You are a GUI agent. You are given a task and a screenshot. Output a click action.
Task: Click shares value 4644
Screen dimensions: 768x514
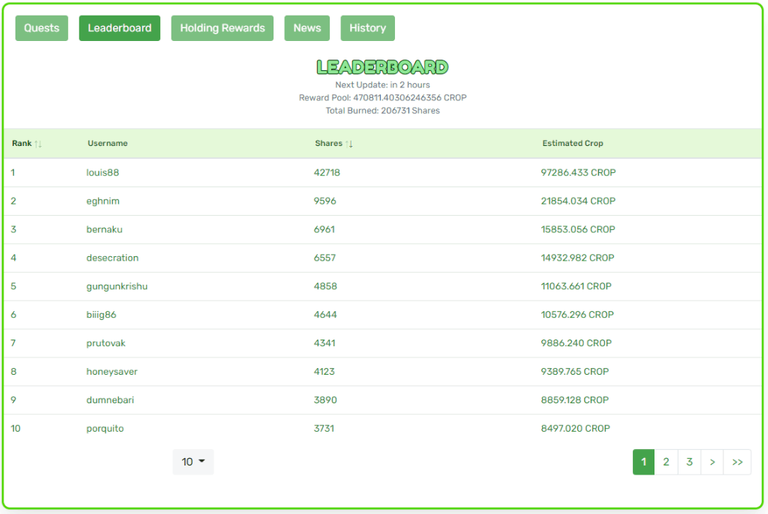pos(325,315)
